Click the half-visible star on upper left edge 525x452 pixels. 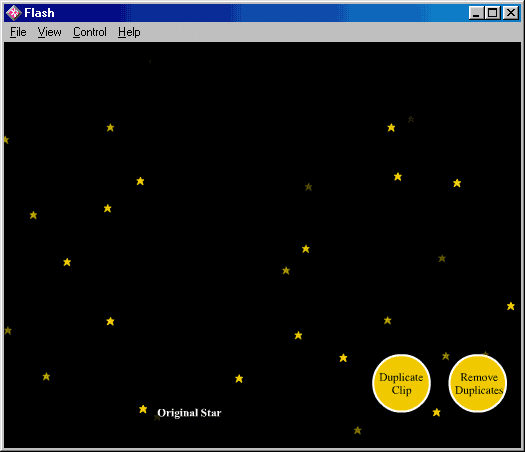click(6, 140)
